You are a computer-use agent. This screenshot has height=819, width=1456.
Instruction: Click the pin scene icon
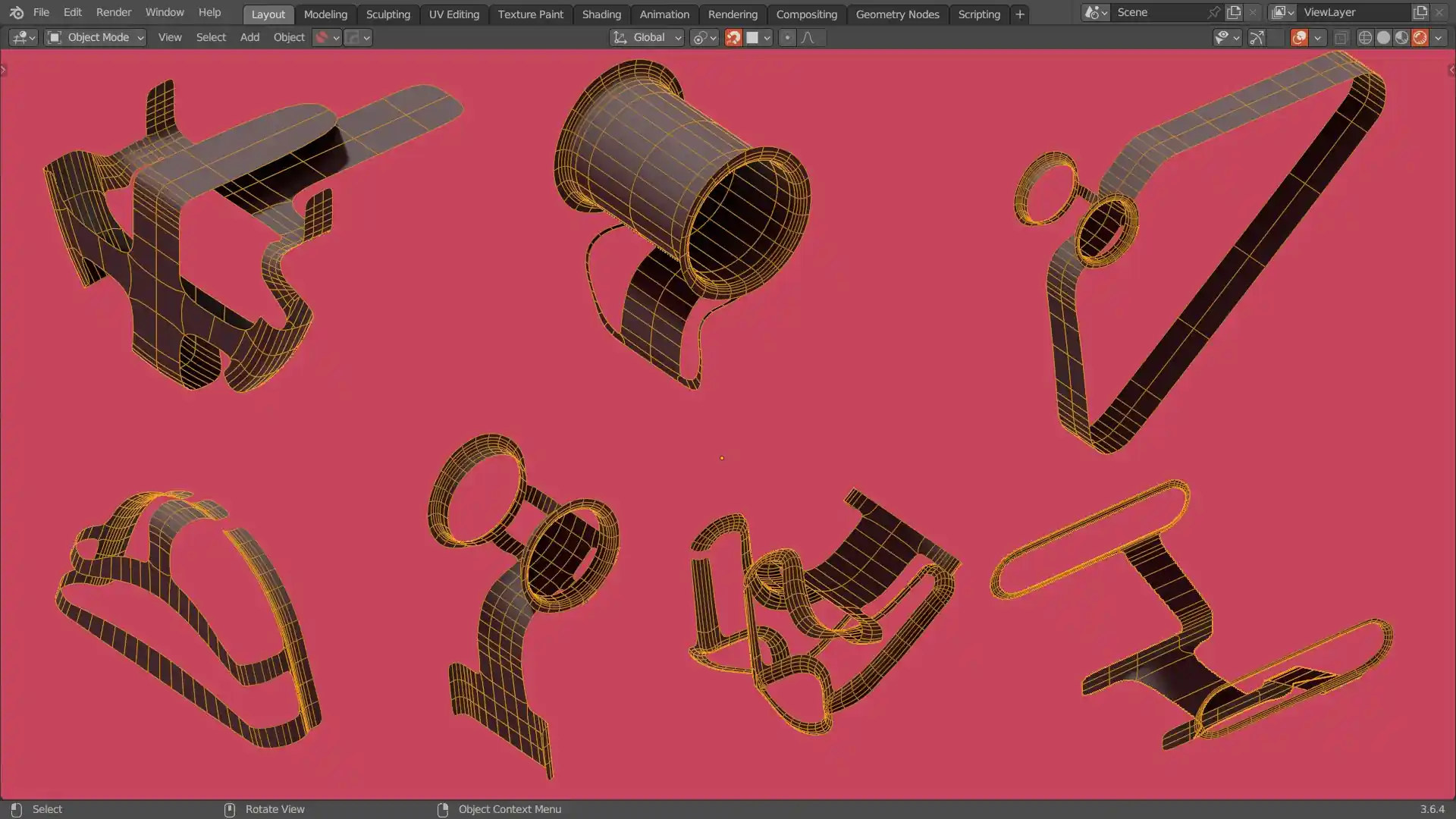coord(1213,13)
